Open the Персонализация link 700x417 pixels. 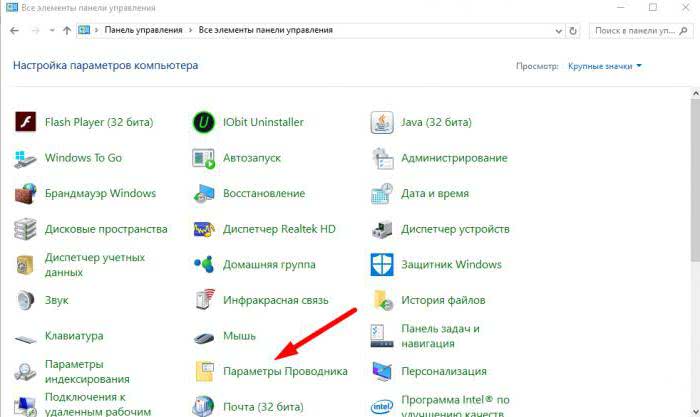(444, 371)
